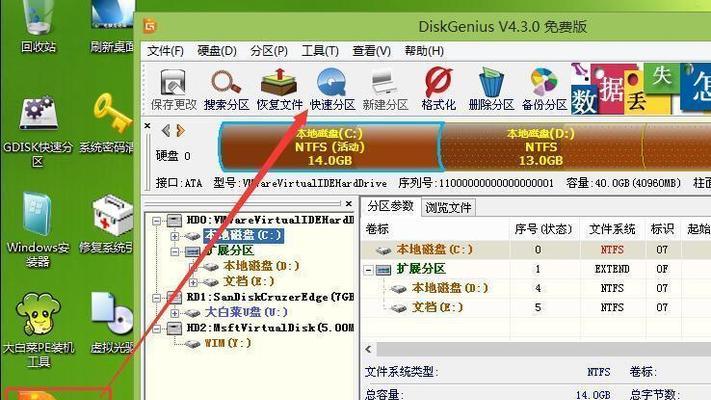Screen dimensions: 711x400
Task: Open the Recycle Bin (回收站) desktop icon
Action: coord(39,26)
